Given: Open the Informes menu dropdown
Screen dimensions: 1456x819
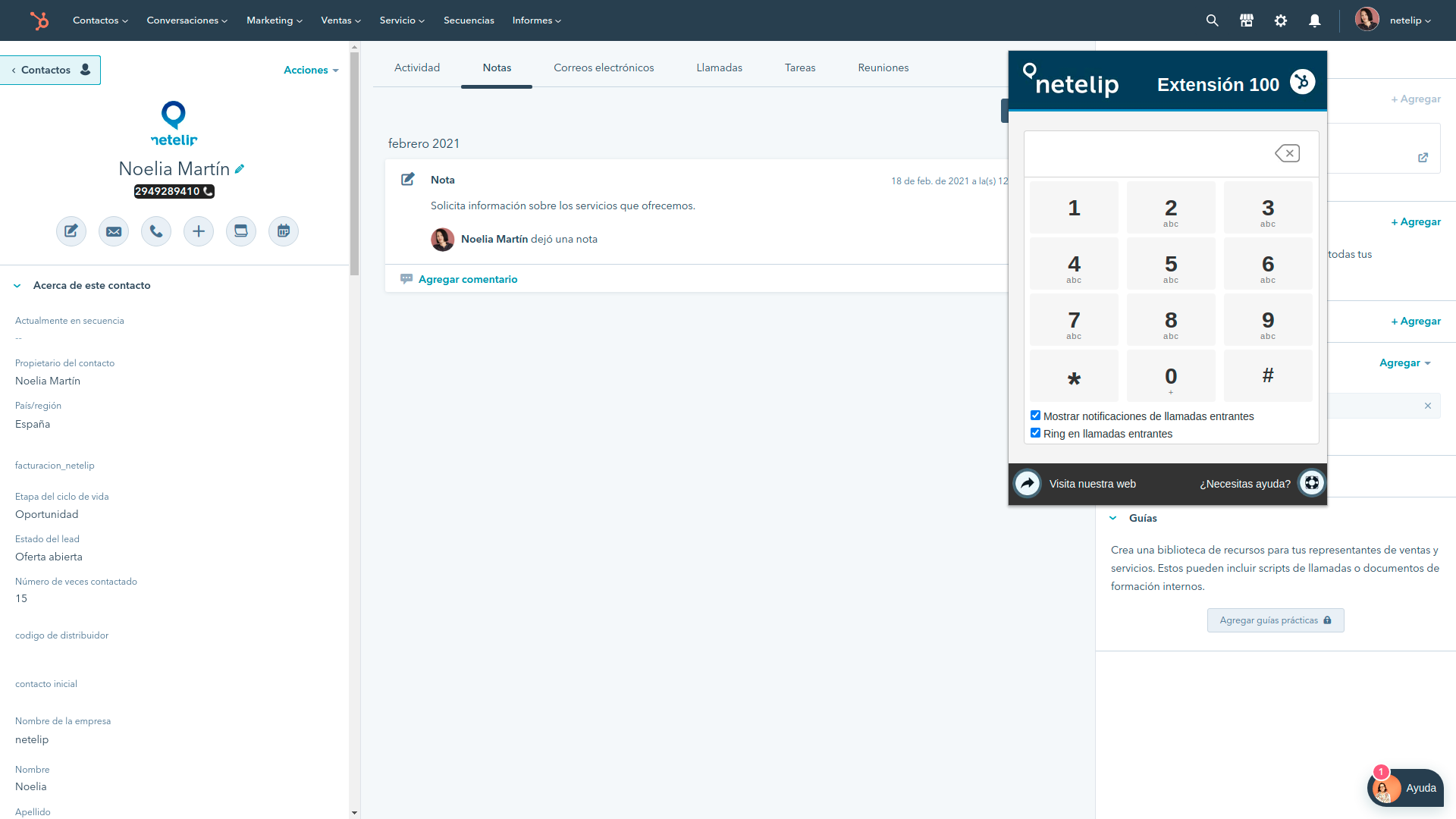Looking at the screenshot, I should [x=537, y=20].
